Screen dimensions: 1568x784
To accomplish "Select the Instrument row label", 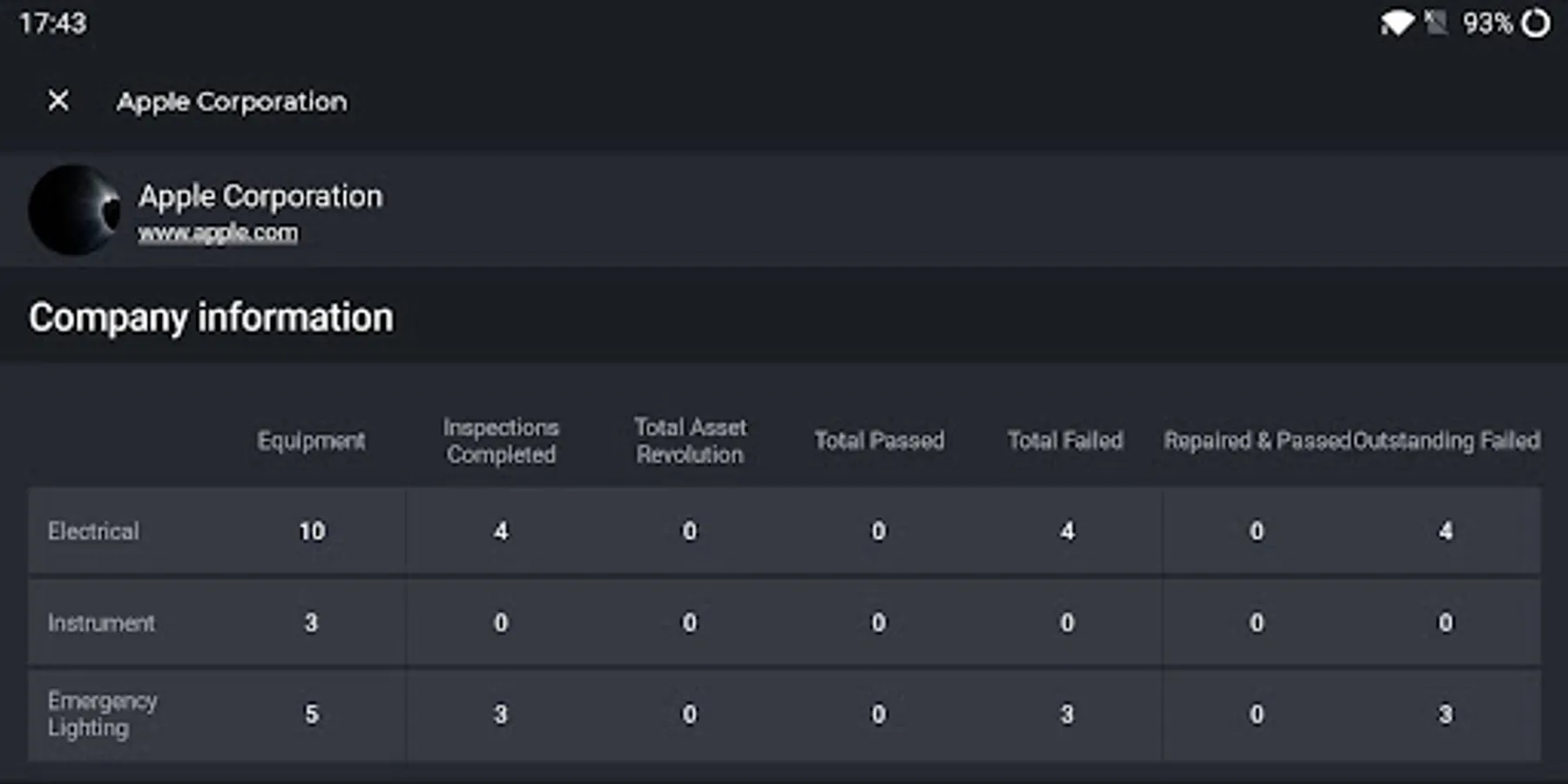I will 101,623.
